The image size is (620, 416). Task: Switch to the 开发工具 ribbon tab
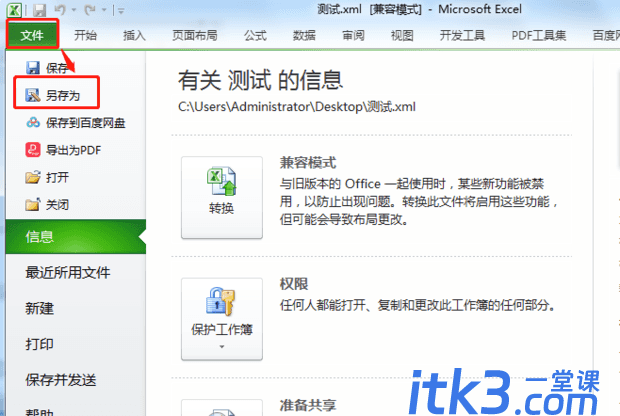462,36
